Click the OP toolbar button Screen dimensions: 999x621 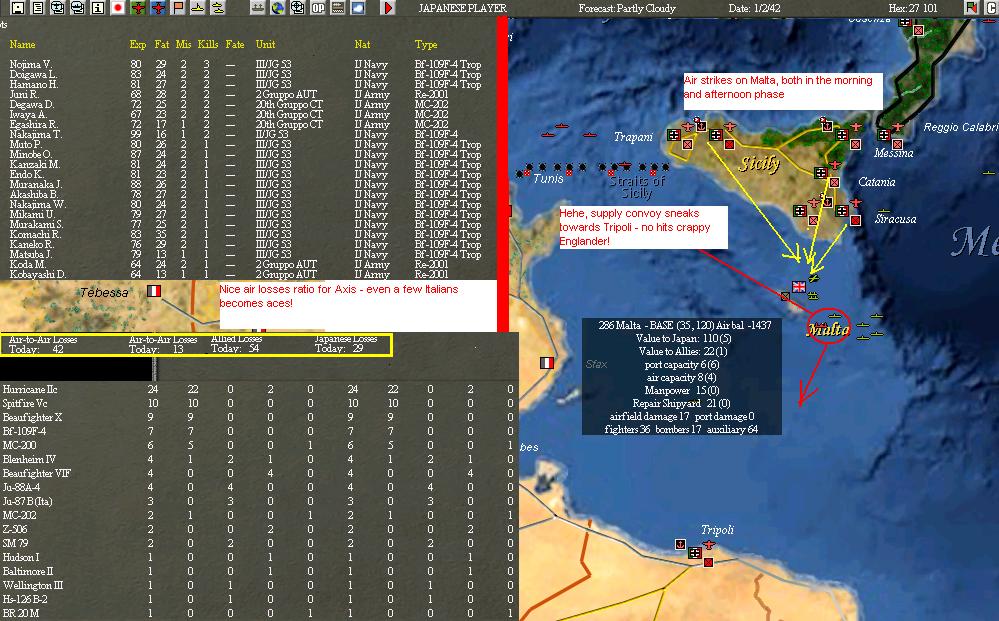318,8
